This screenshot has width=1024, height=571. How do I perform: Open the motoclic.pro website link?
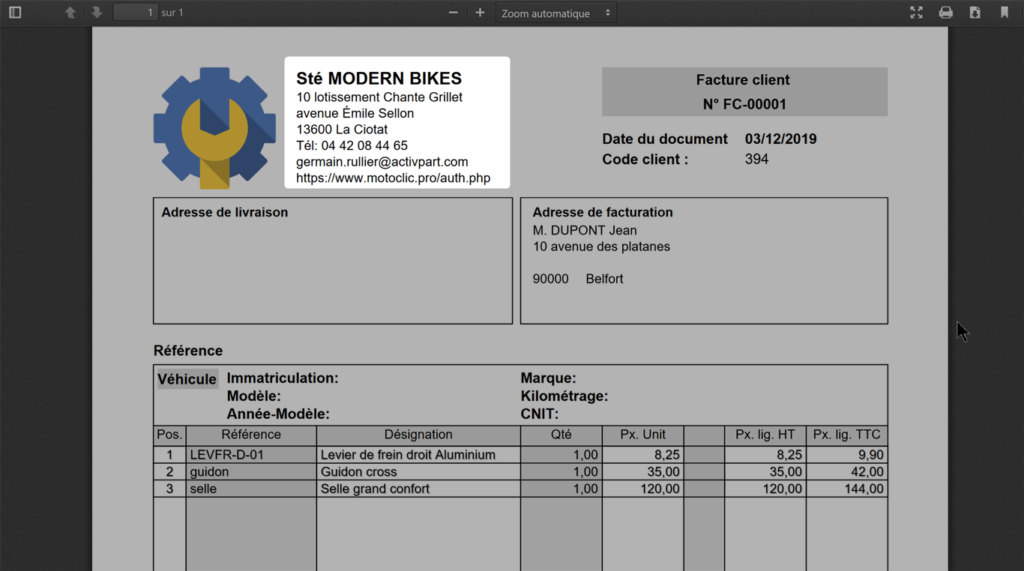click(x=393, y=178)
